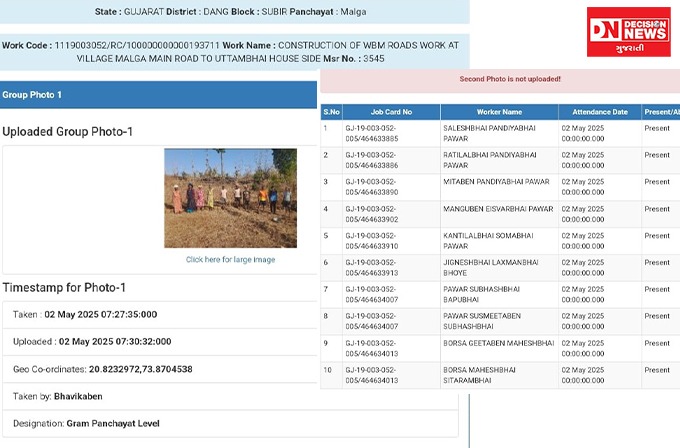This screenshot has height=448, width=680.
Task: Click the 'Second Photo is not uploaded!' alert
Action: tap(500, 80)
